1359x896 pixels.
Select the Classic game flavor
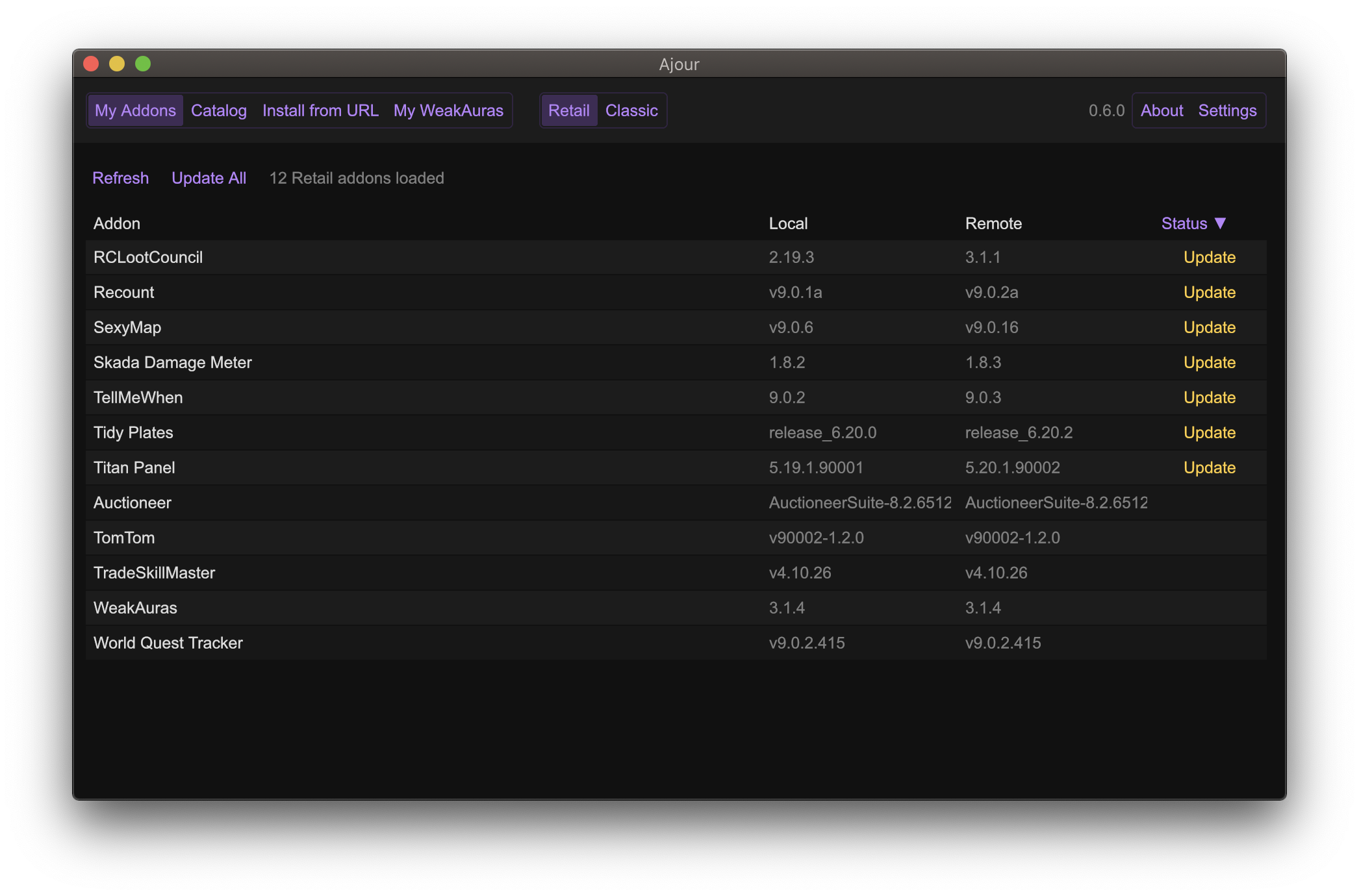click(631, 110)
